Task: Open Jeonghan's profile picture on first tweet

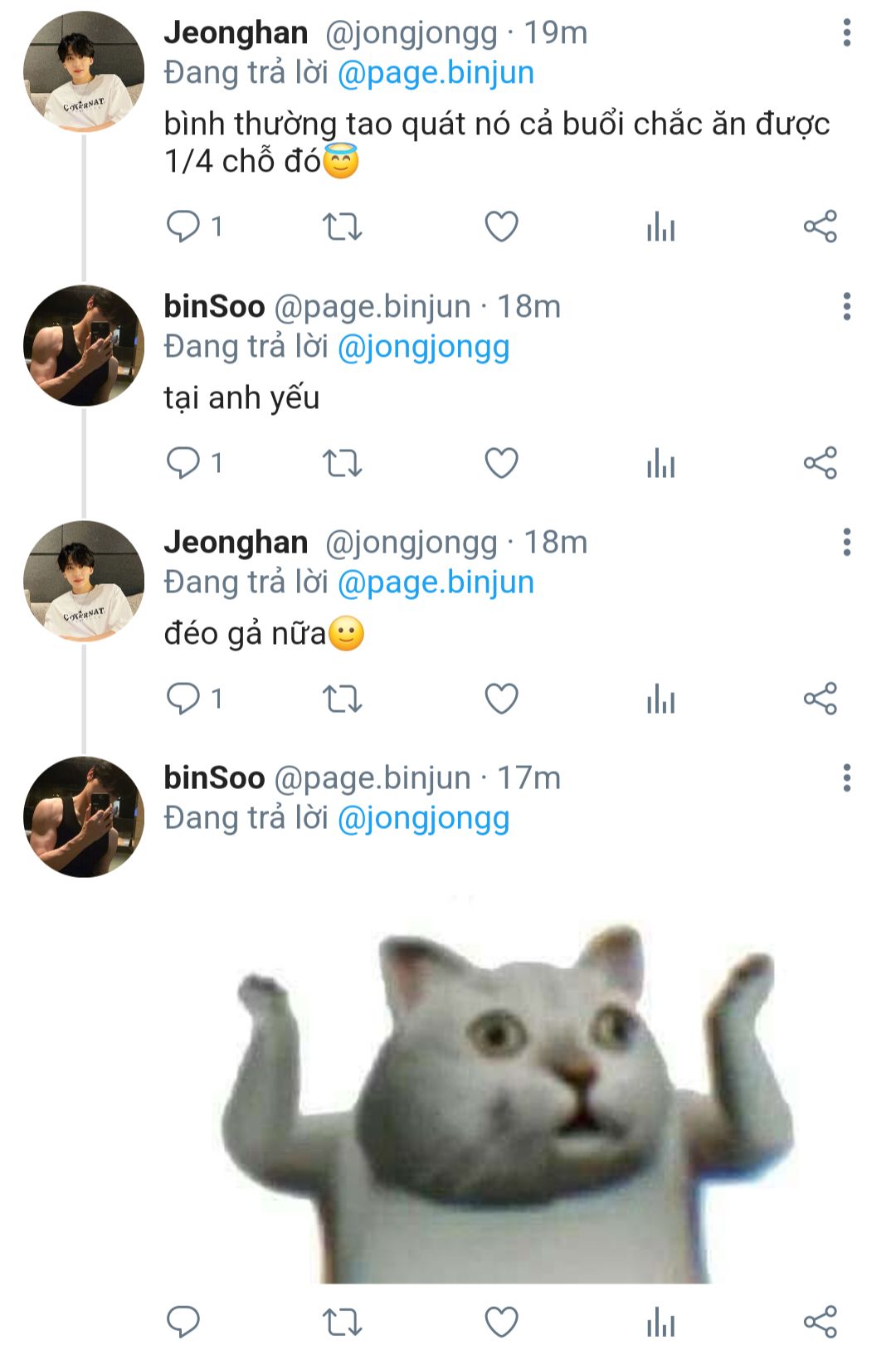Action: click(x=83, y=71)
